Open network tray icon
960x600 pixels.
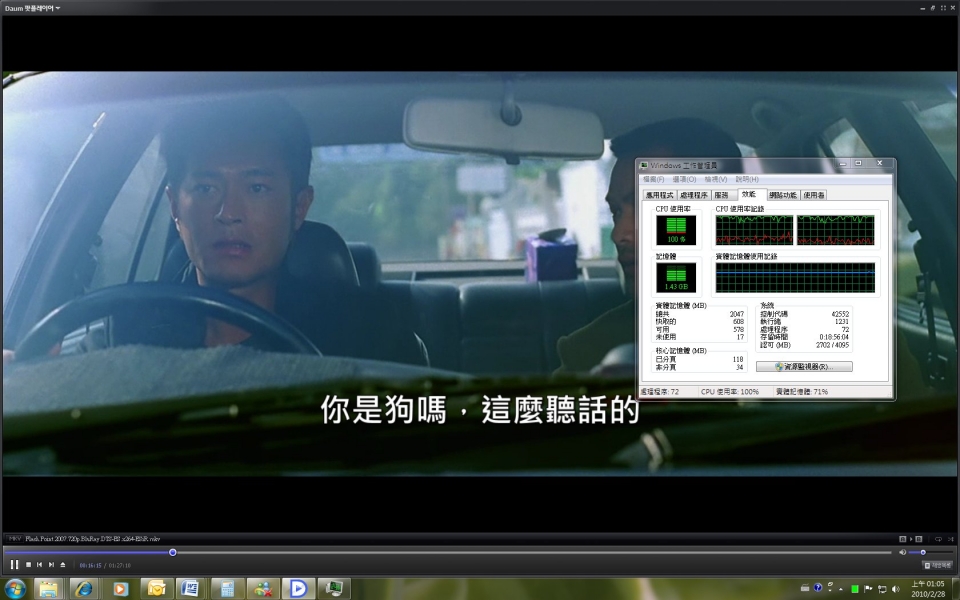tap(882, 589)
